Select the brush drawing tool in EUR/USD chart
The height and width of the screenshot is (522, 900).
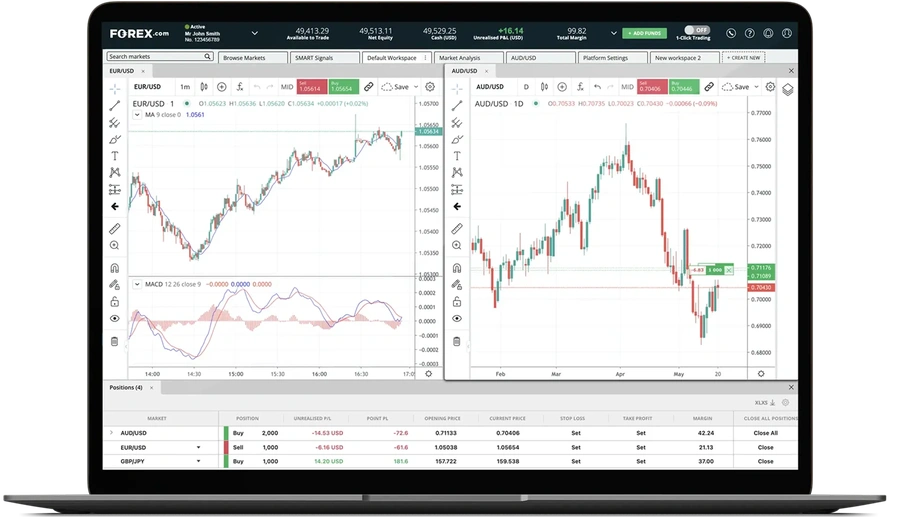tap(115, 140)
